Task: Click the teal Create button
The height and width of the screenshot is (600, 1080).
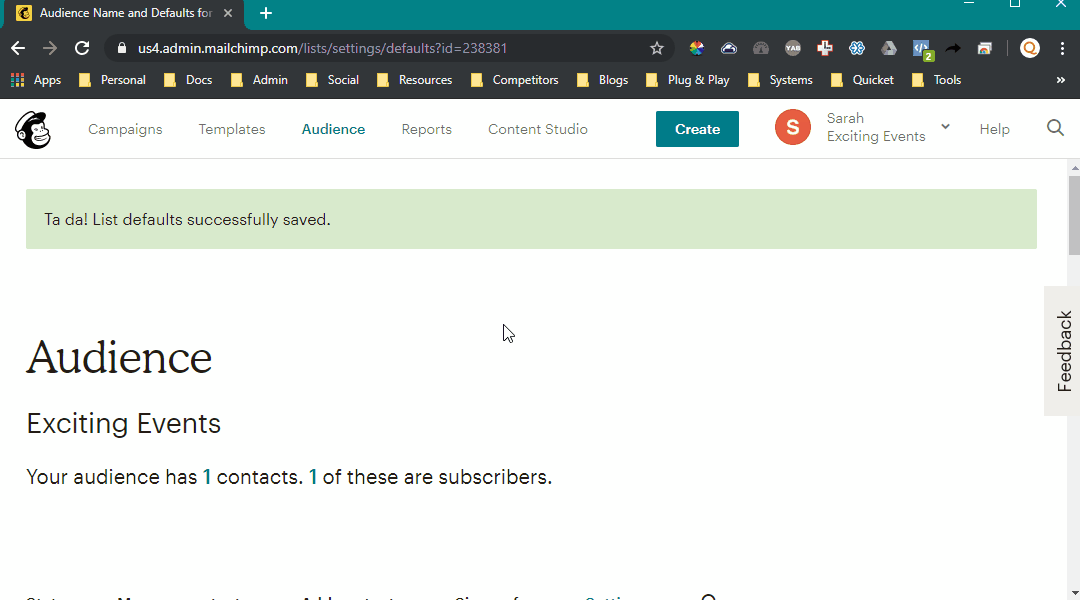Action: coord(697,129)
